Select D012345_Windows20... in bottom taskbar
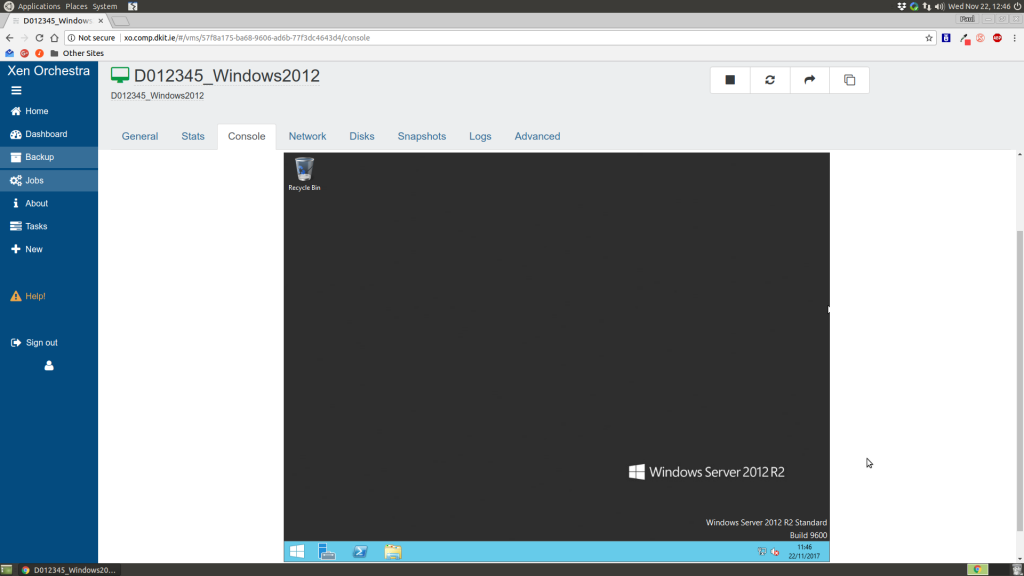 point(69,569)
